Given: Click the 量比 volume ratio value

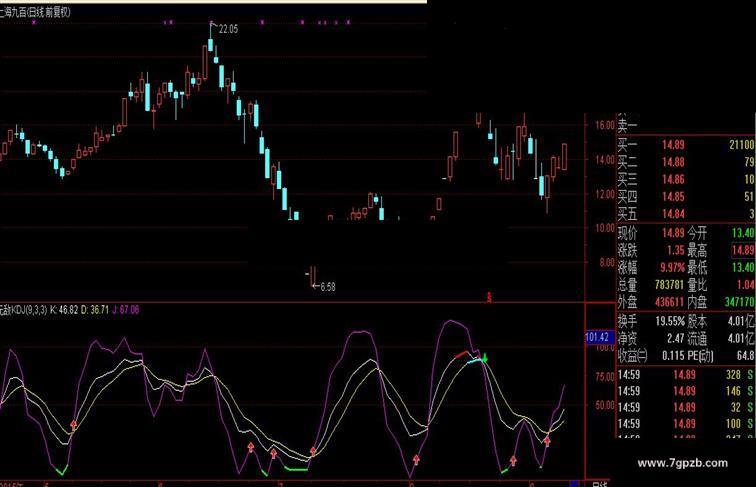Looking at the screenshot, I should point(745,285).
